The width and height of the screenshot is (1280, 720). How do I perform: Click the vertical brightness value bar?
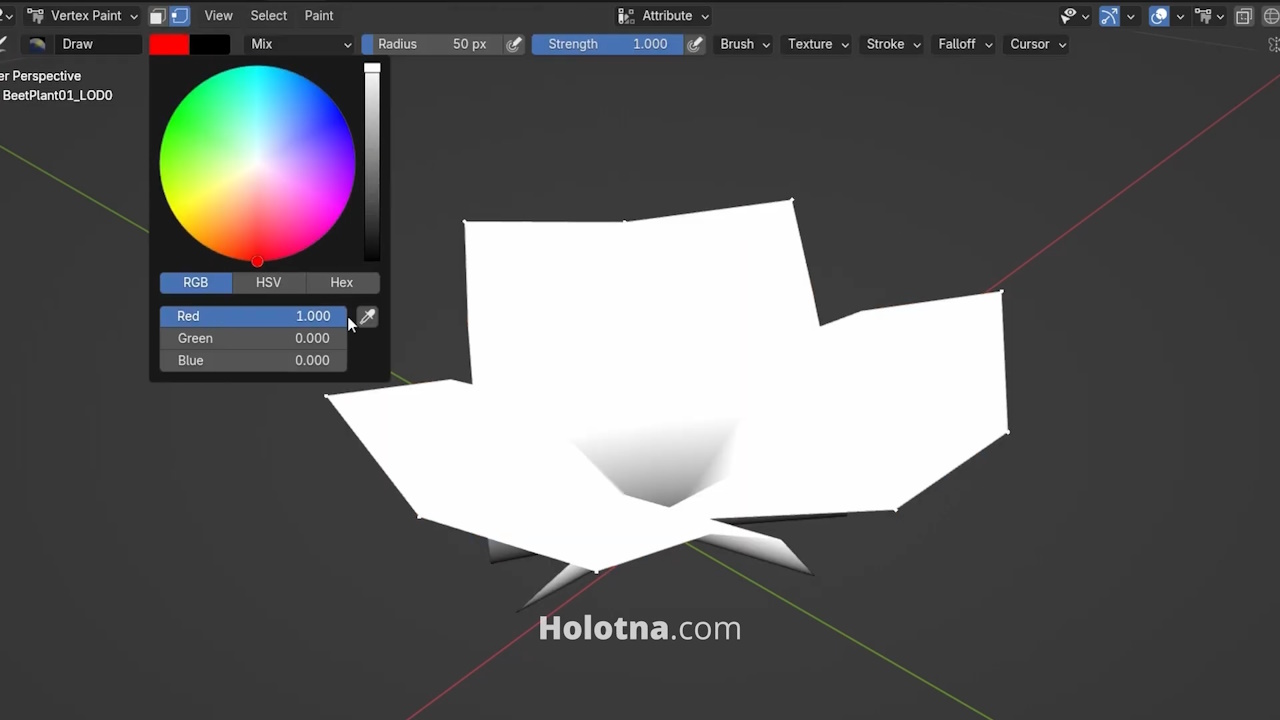point(372,163)
